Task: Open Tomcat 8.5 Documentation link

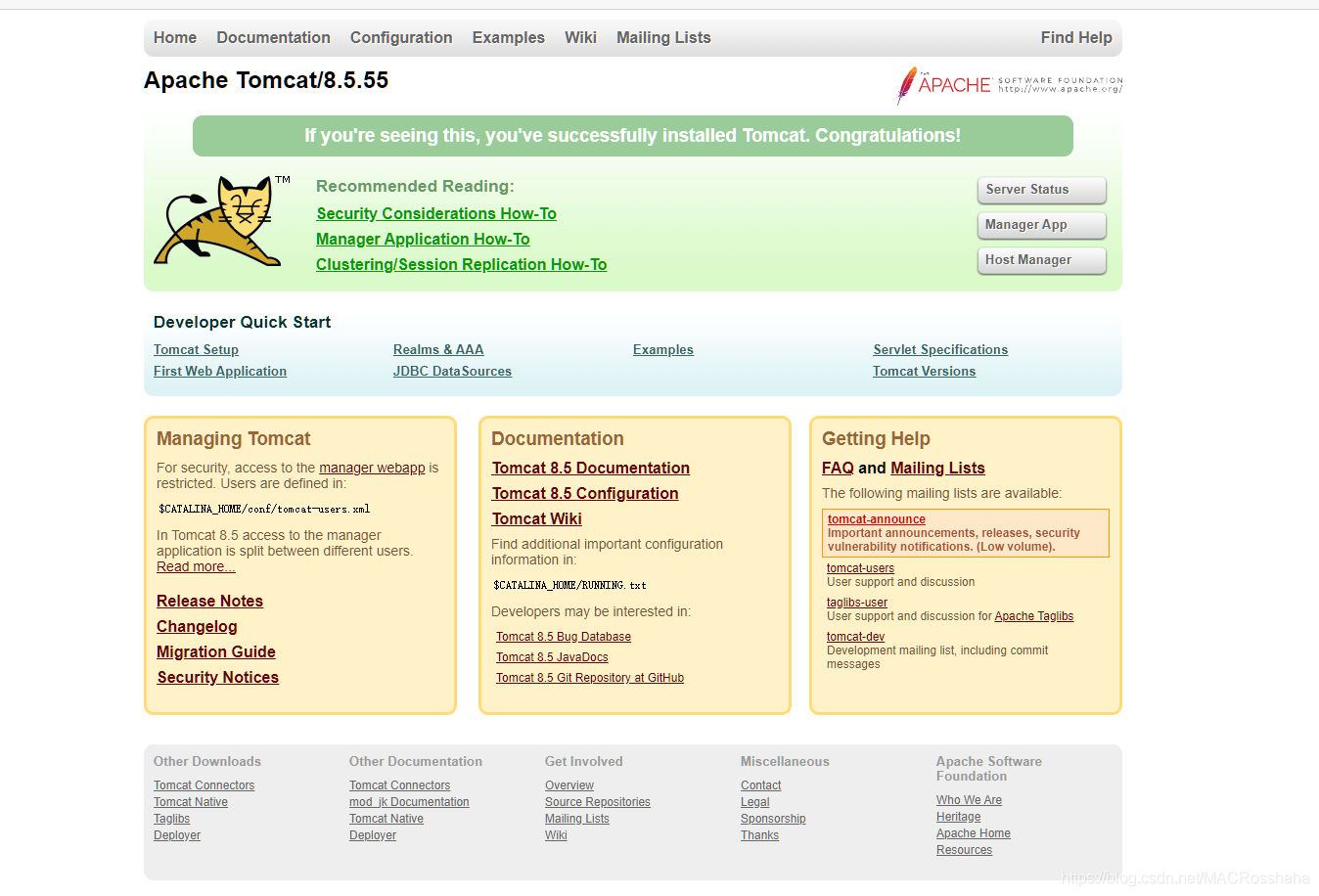Action: pyautogui.click(x=591, y=468)
